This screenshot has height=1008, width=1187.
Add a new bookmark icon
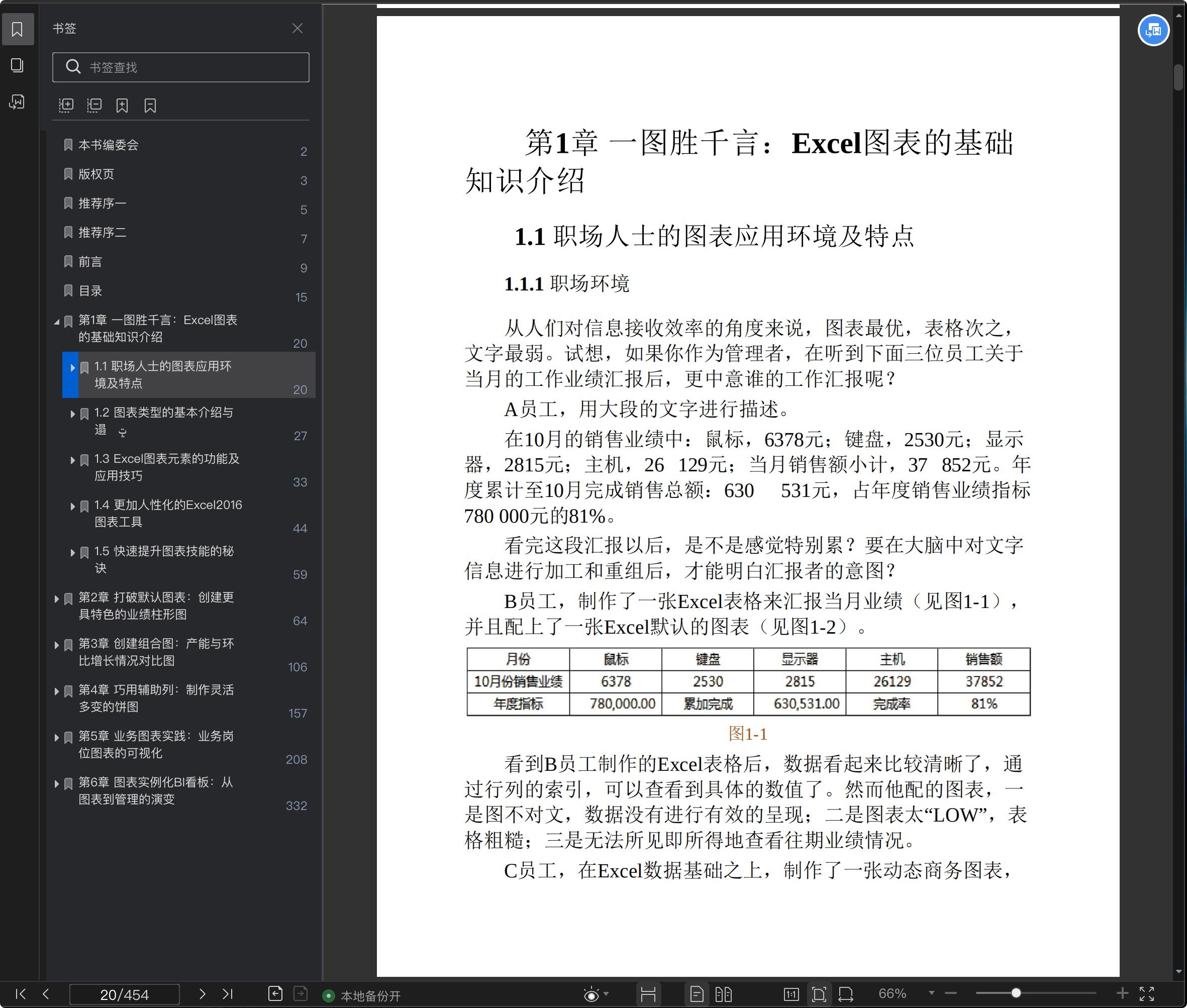point(122,105)
